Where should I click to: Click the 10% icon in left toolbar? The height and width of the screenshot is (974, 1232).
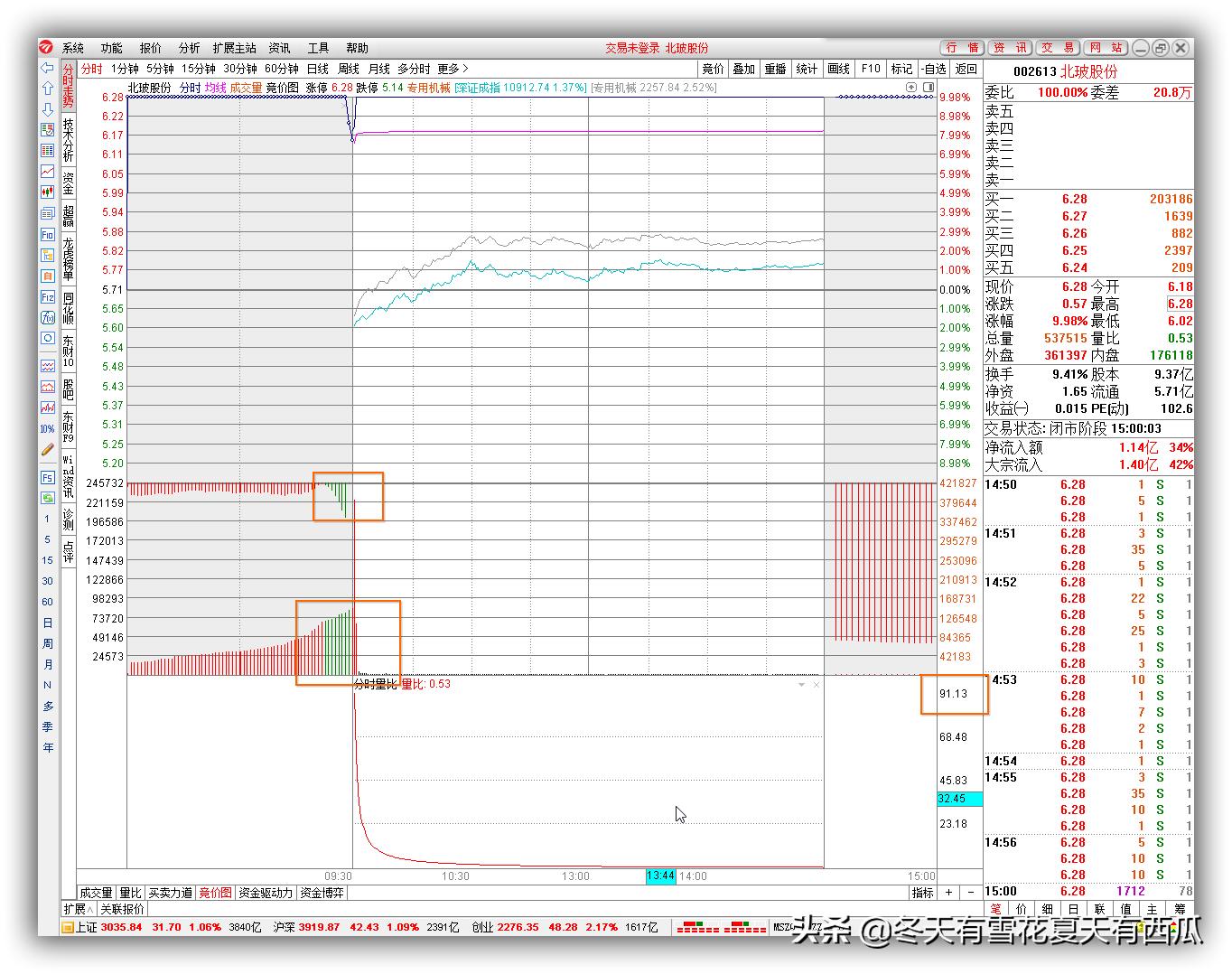pyautogui.click(x=48, y=428)
